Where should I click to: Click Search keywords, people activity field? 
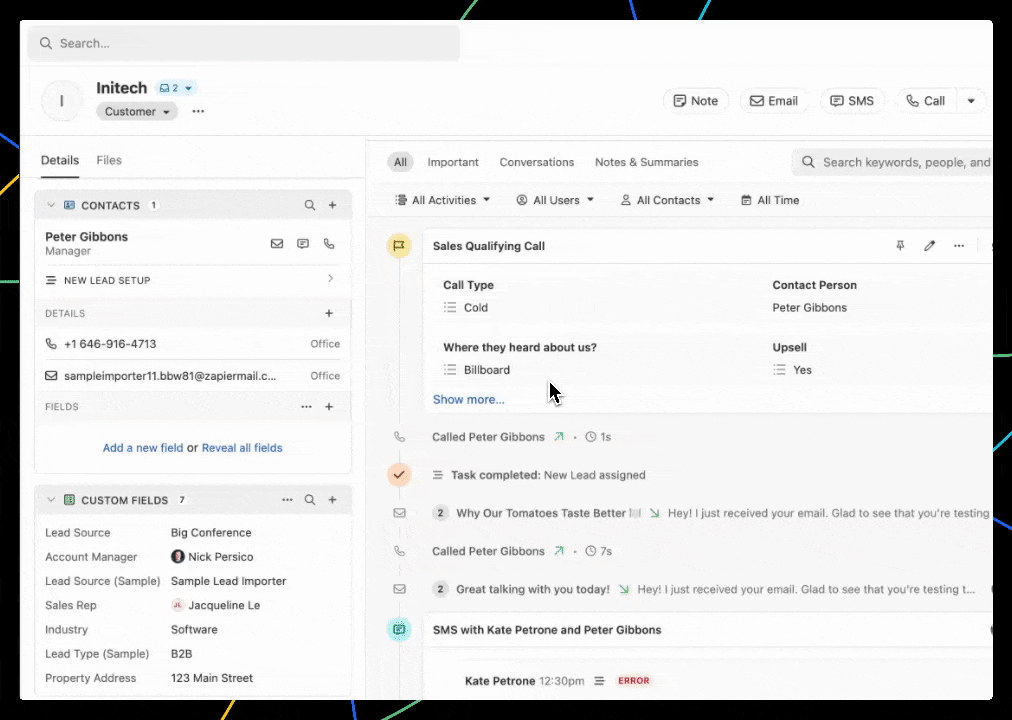tap(893, 162)
